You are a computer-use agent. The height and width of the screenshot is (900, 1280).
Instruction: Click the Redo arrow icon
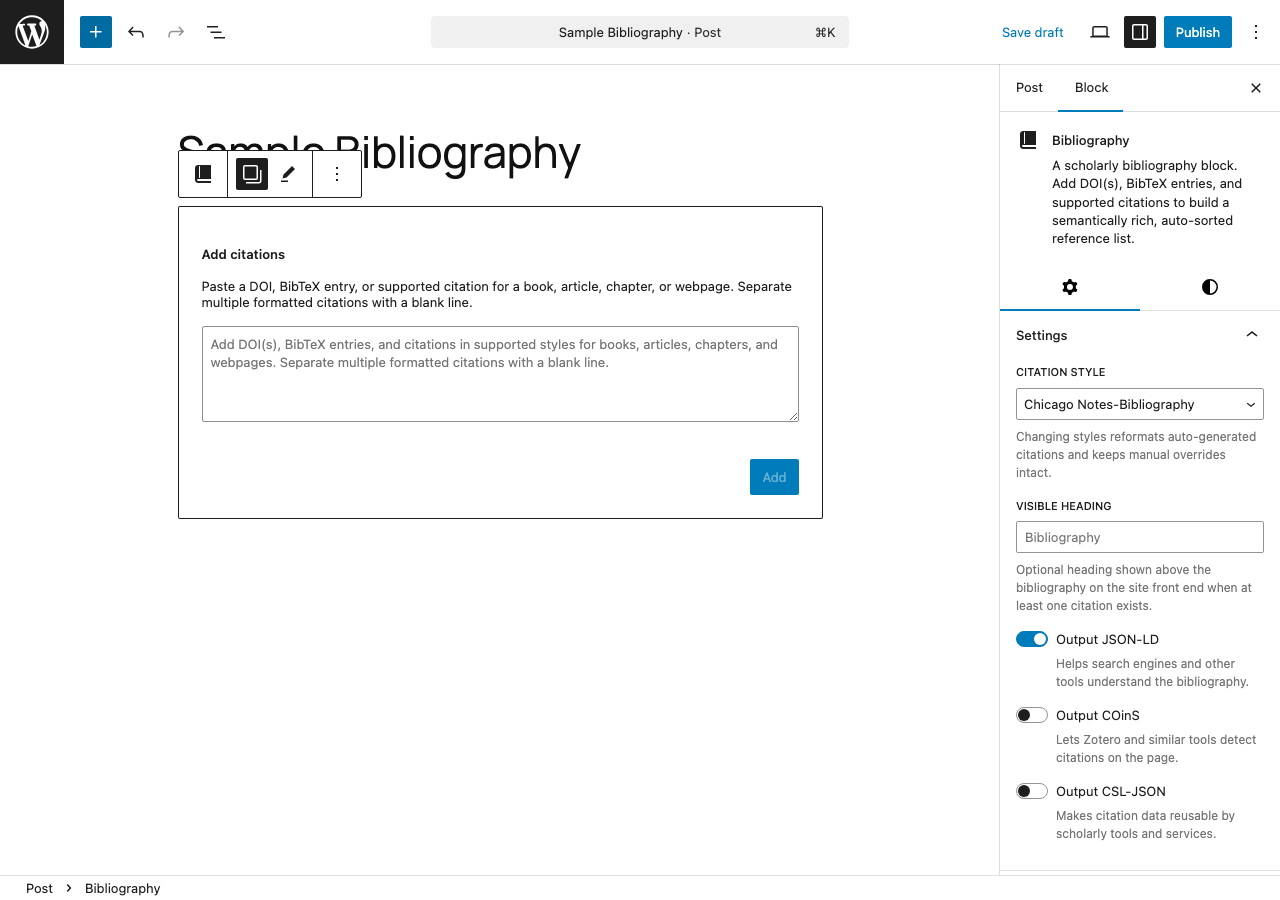pos(176,32)
